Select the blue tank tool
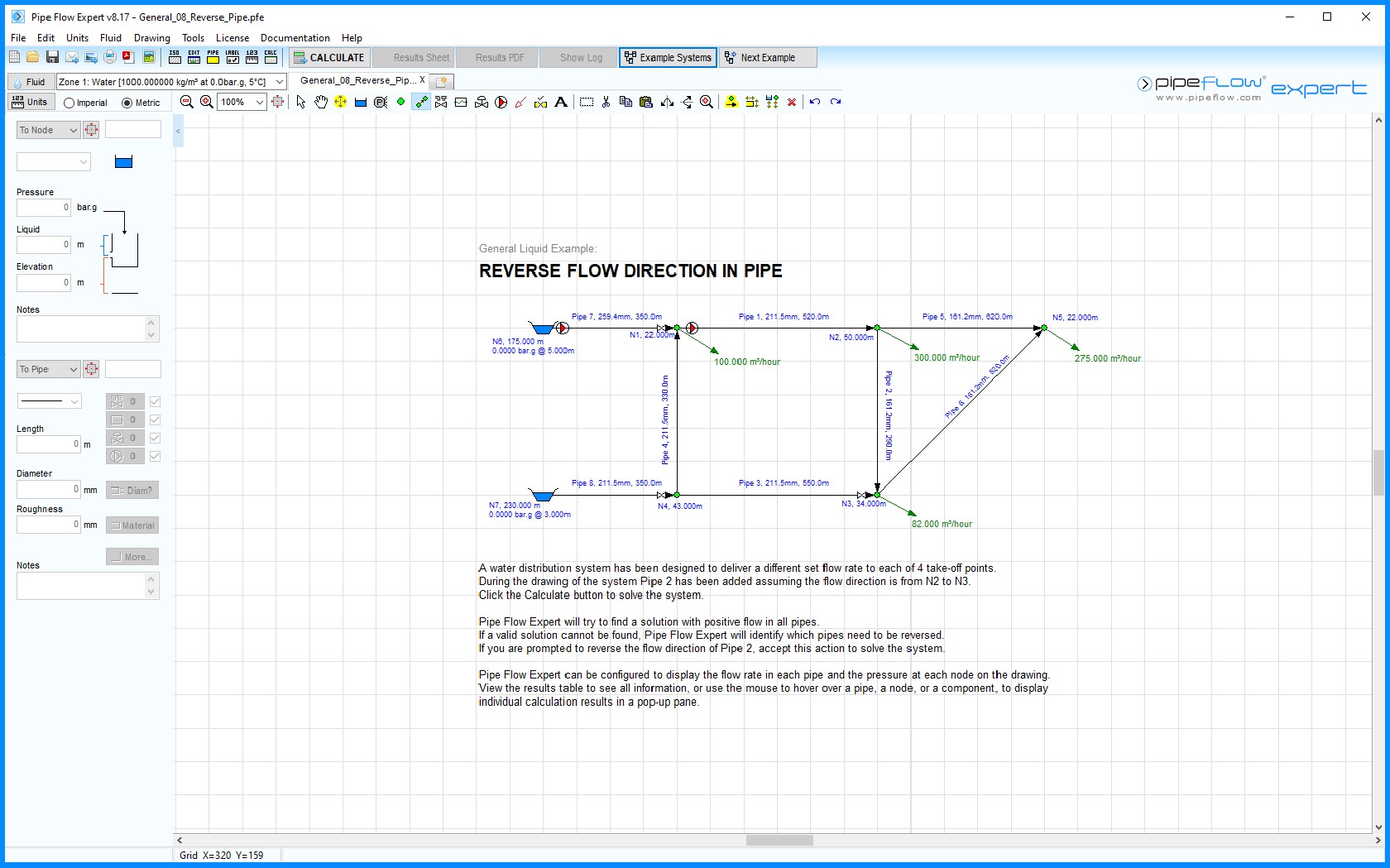This screenshot has width=1390, height=868. click(360, 102)
